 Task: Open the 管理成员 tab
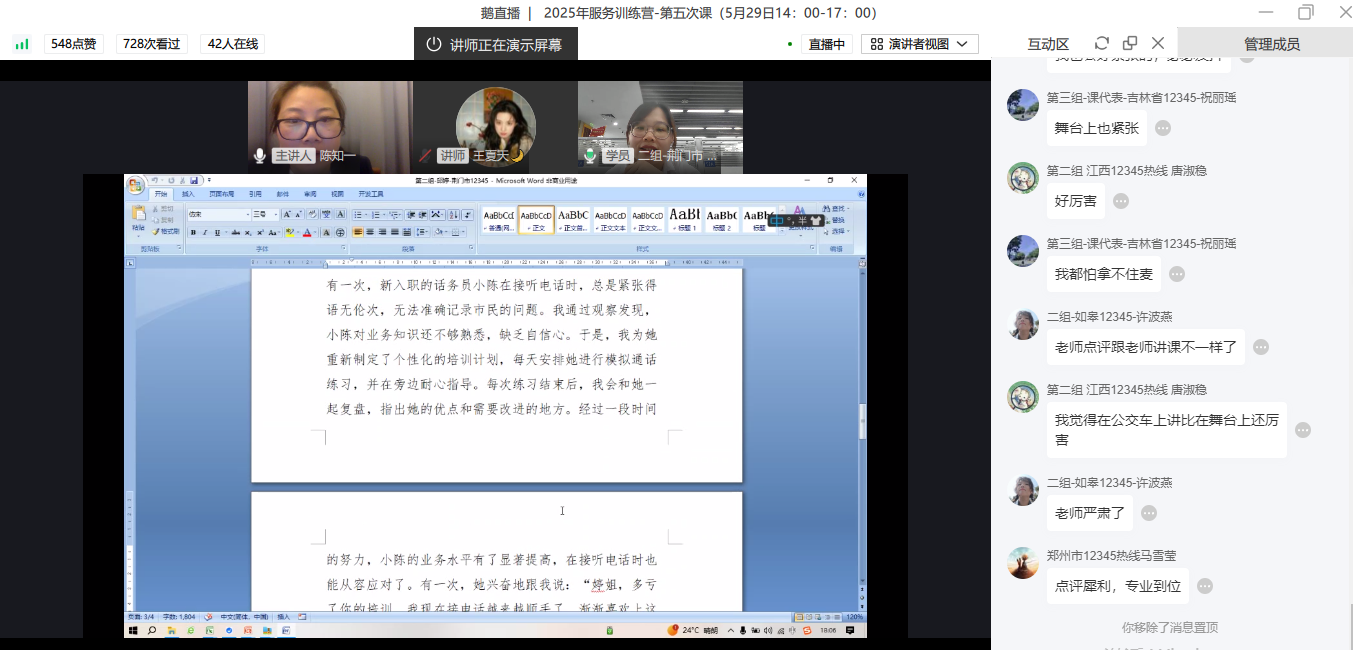click(x=1271, y=44)
